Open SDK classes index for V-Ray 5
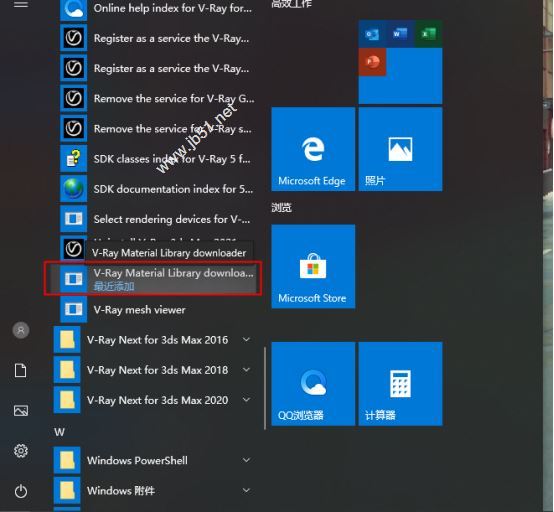This screenshot has height=512, width=554. pyautogui.click(x=157, y=159)
